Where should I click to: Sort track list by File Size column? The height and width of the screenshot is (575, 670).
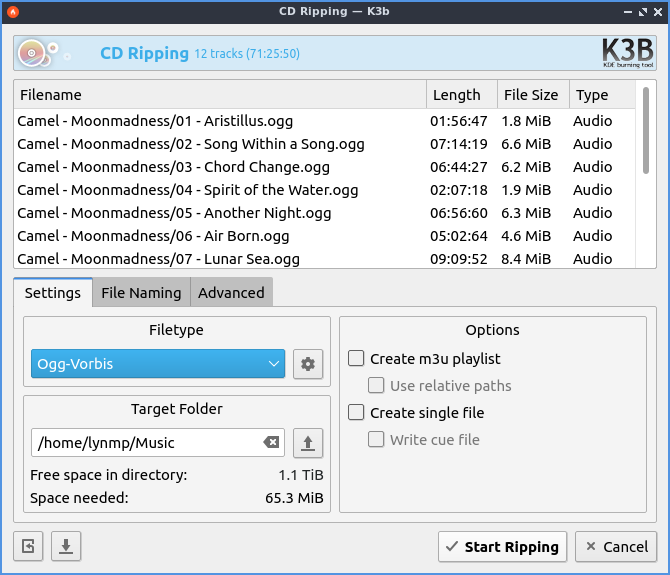click(x=532, y=95)
